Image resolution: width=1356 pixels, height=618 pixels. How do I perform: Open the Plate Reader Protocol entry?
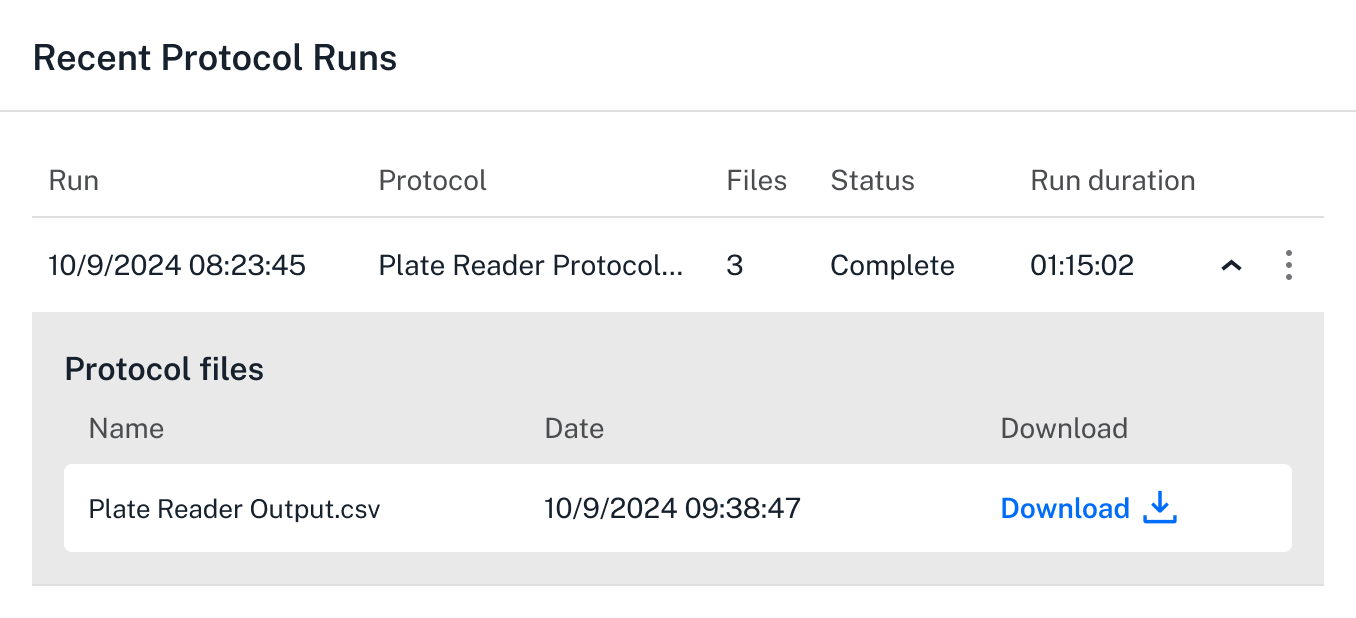532,265
